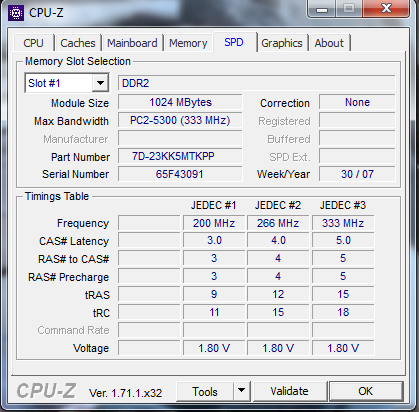419x412 pixels.
Task: Open the Mainboard tab
Action: [x=132, y=43]
